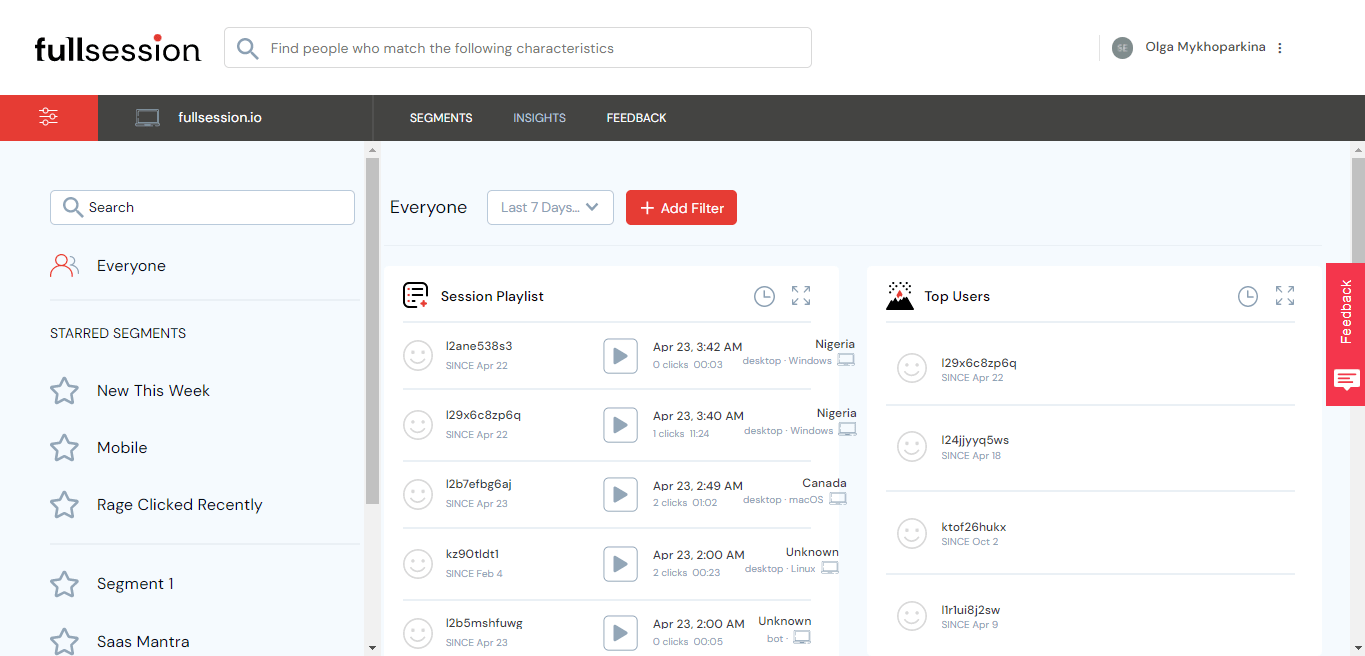This screenshot has height=656, width=1365.
Task: Play session from user l2ane538s3
Action: coord(620,355)
